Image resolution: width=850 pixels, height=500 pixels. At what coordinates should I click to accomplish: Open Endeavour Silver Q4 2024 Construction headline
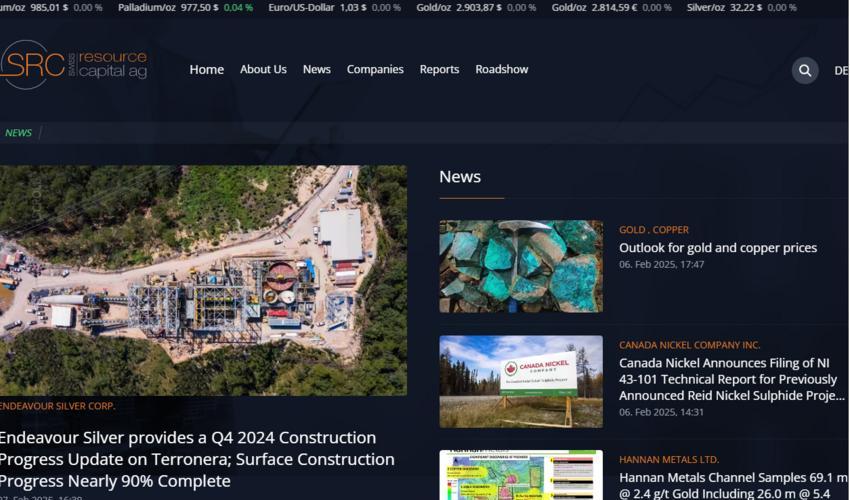[x=197, y=459]
